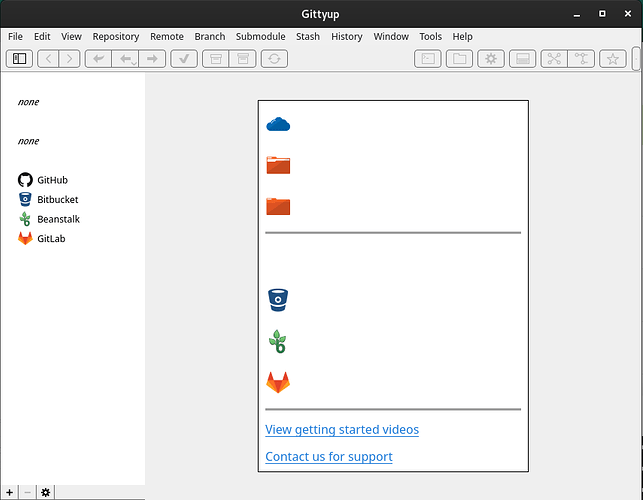Select the GitLab entry in the sidebar
Viewport: 643px width, 500px height.
42,238
